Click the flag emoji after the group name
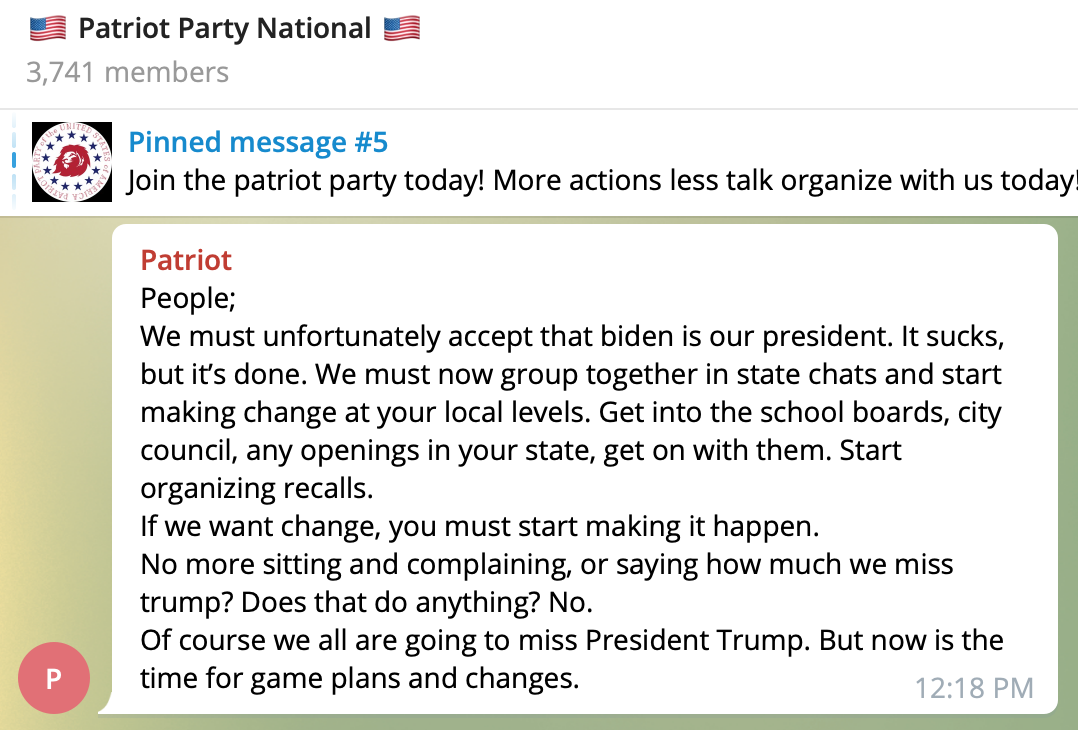 coord(402,28)
